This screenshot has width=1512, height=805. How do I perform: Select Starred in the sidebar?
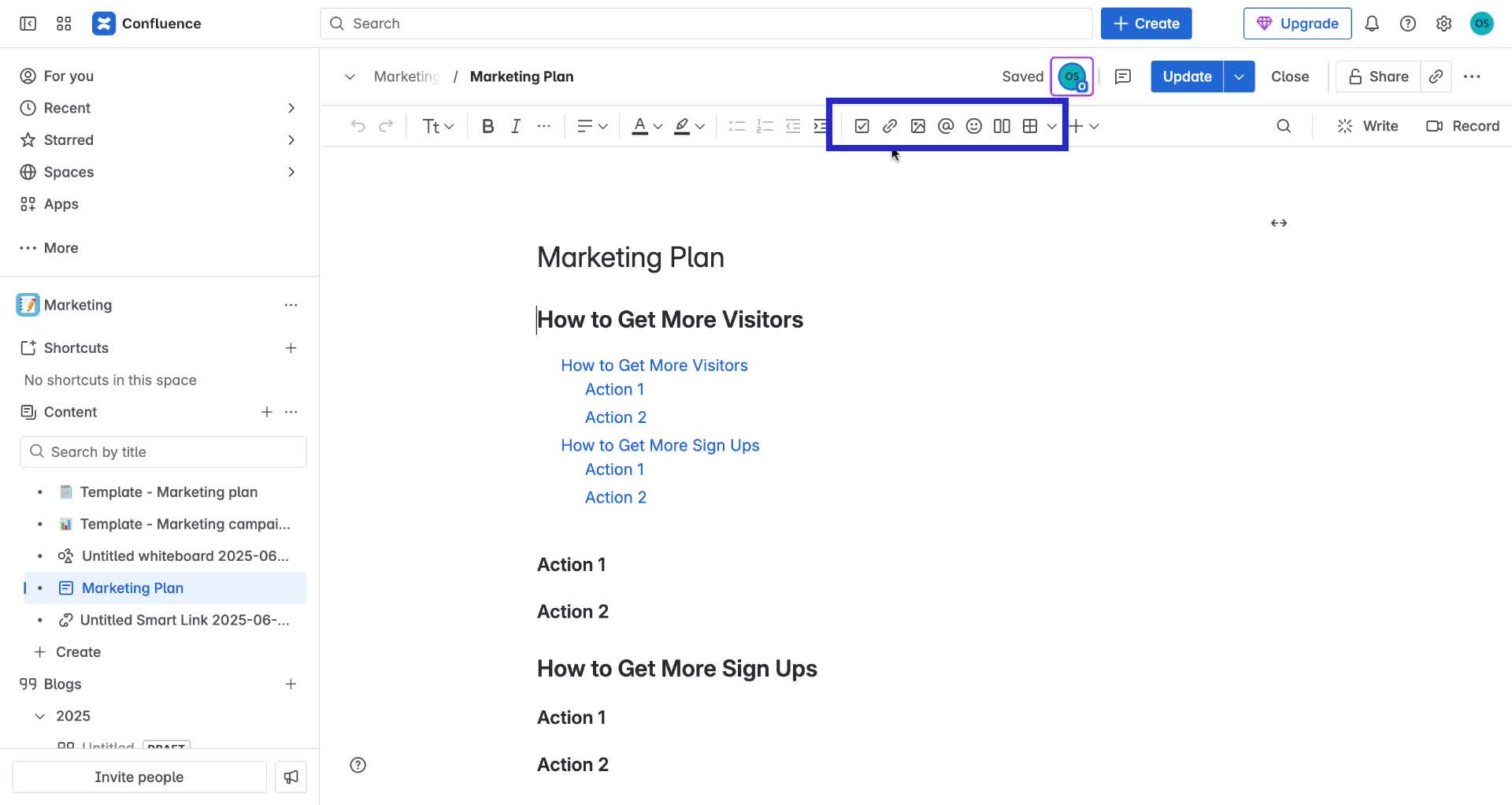point(69,139)
